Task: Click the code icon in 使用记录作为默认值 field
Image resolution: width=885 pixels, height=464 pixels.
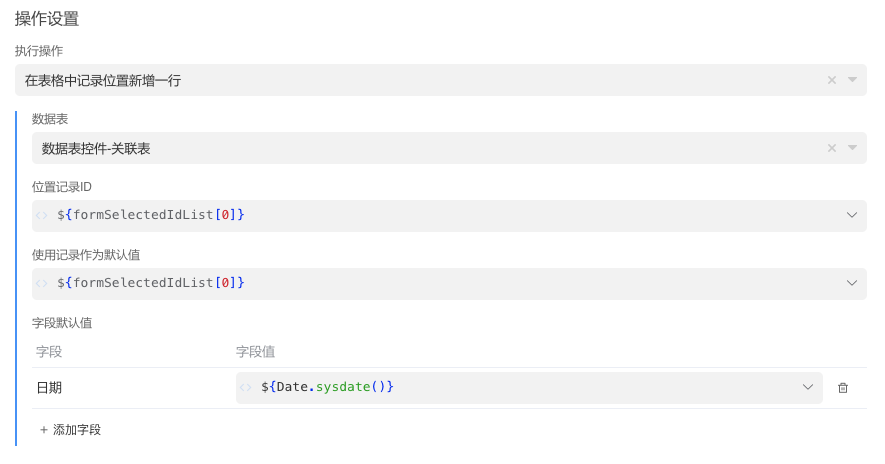Action: (x=41, y=283)
